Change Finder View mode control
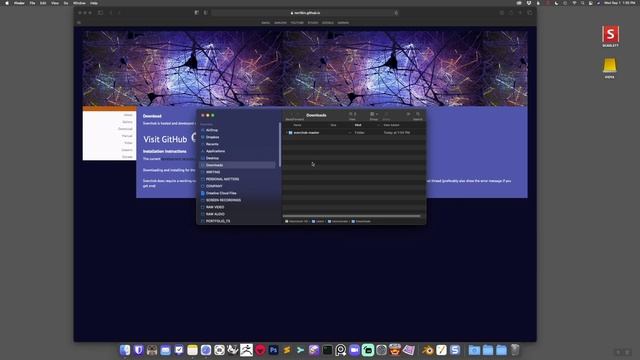Viewport: 640px width, 360px height. tap(352, 114)
